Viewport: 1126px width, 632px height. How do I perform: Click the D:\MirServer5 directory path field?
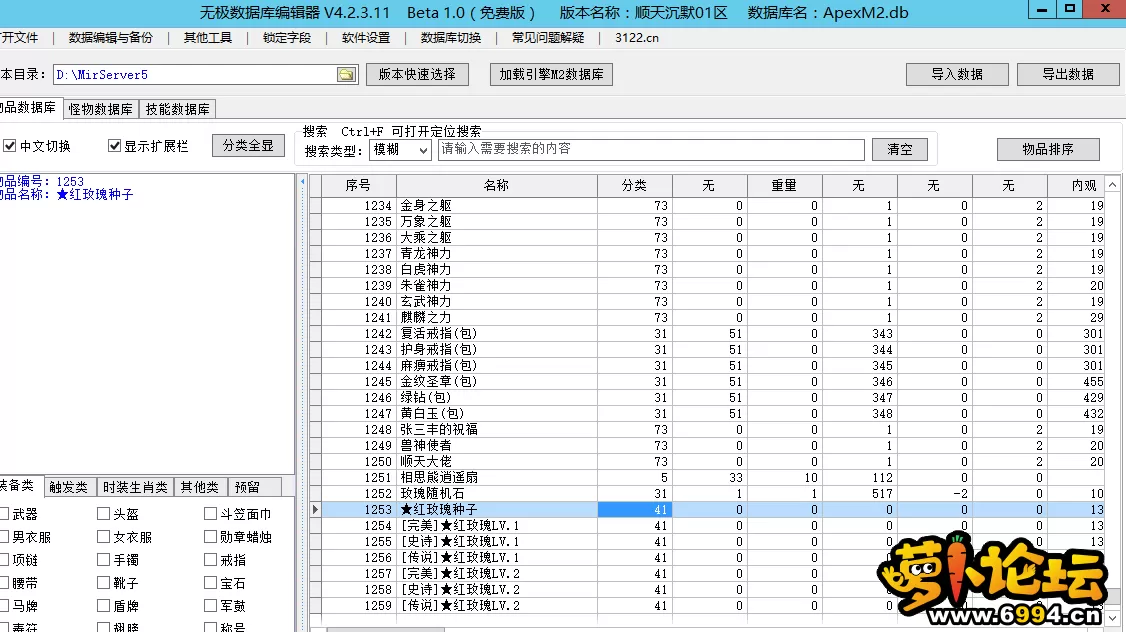(x=195, y=75)
